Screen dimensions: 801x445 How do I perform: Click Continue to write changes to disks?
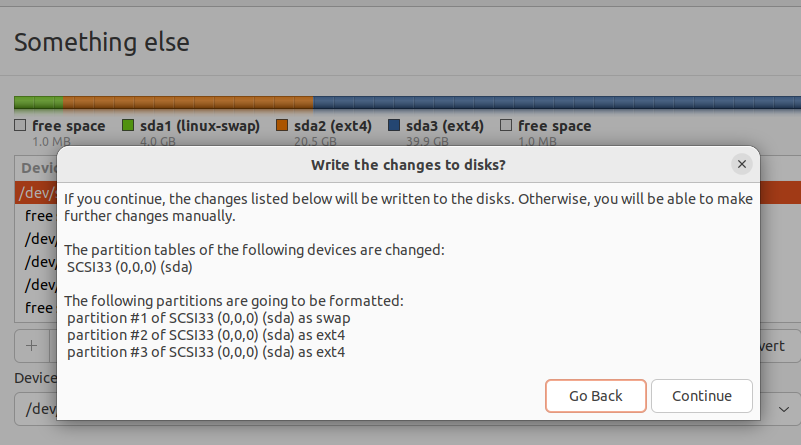coord(701,396)
